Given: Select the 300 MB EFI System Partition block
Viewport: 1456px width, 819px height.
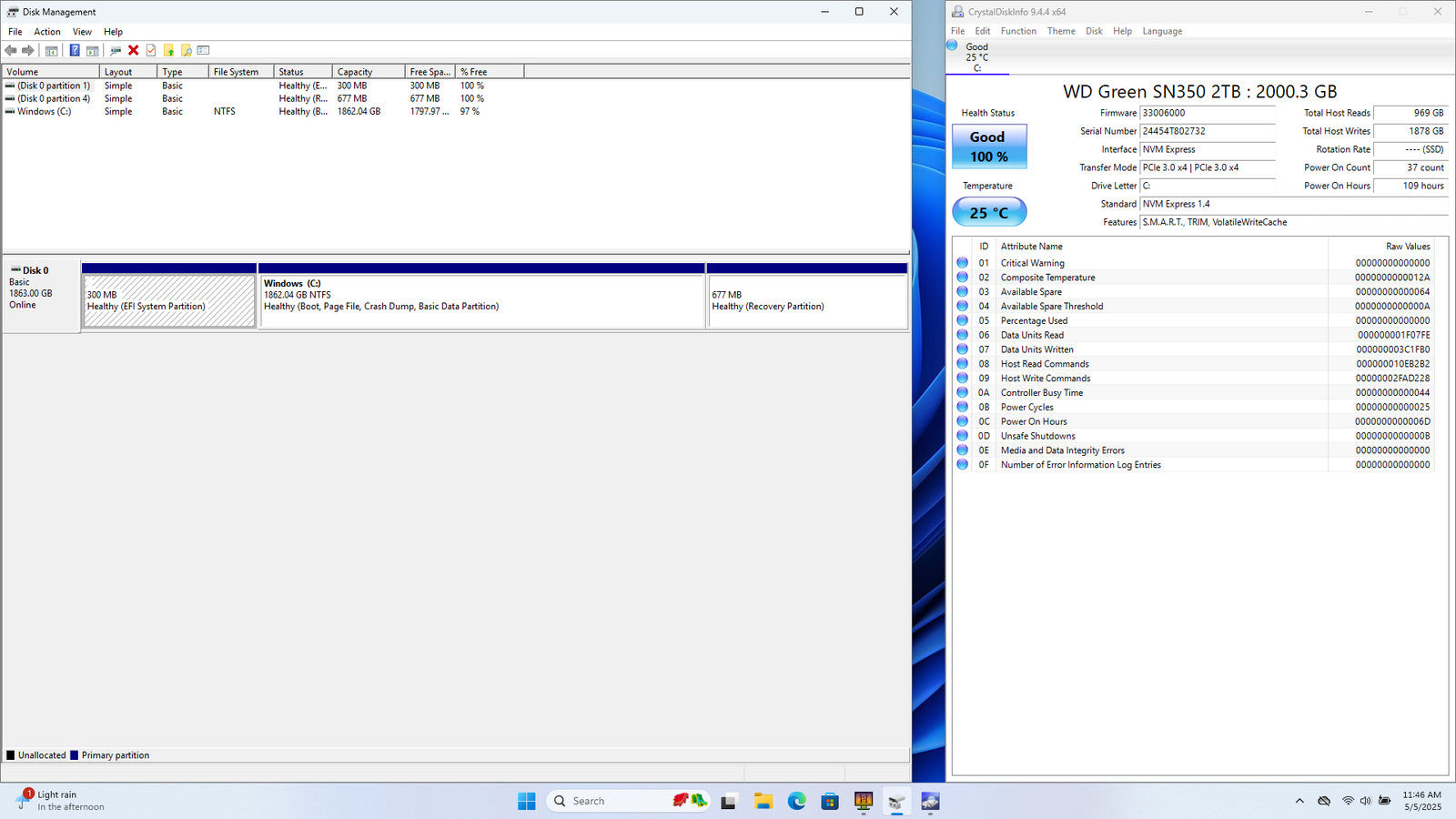Looking at the screenshot, I should 169,296.
